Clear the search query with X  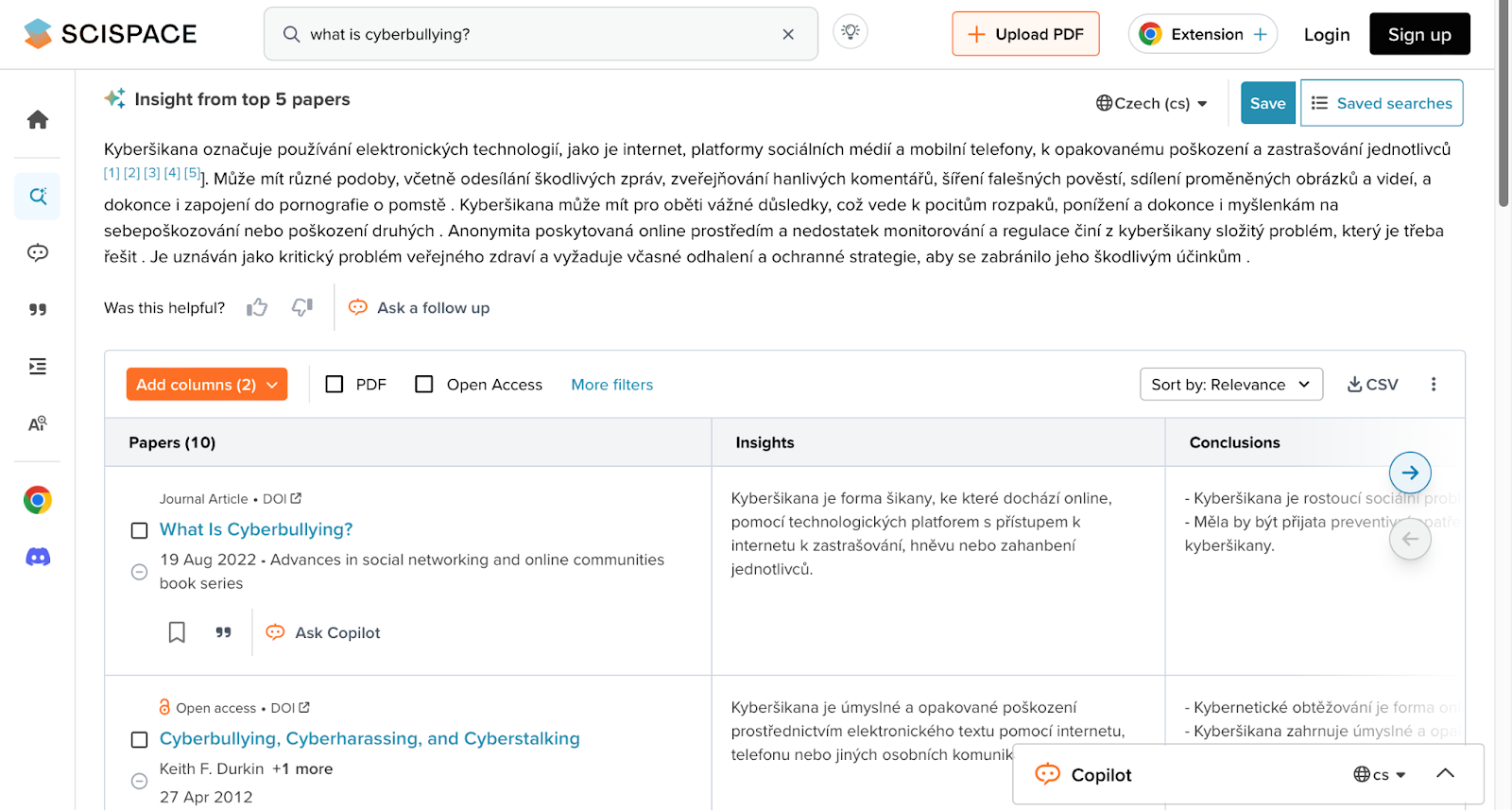(788, 34)
